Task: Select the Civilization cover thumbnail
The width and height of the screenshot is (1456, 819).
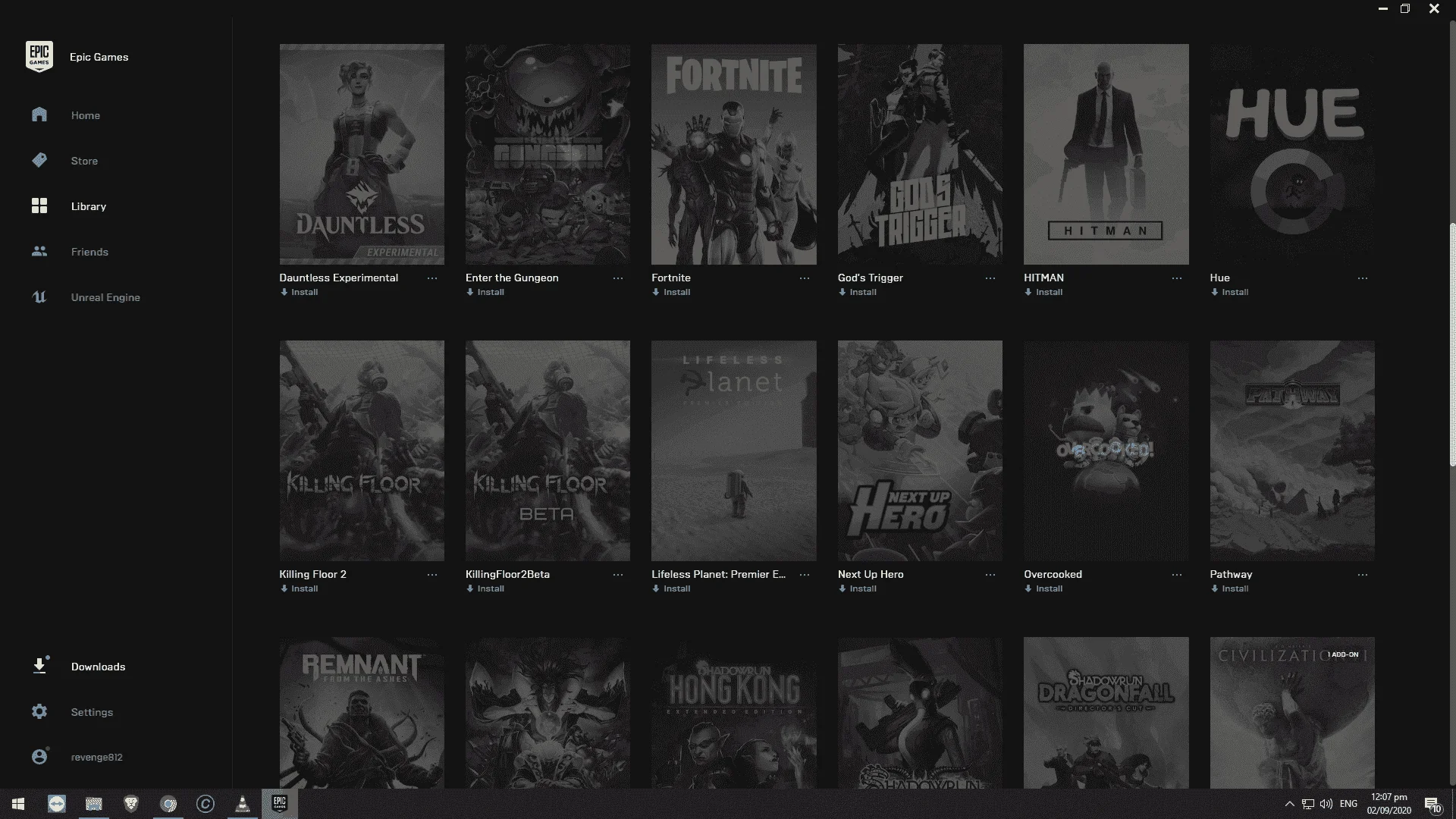Action: tap(1292, 713)
